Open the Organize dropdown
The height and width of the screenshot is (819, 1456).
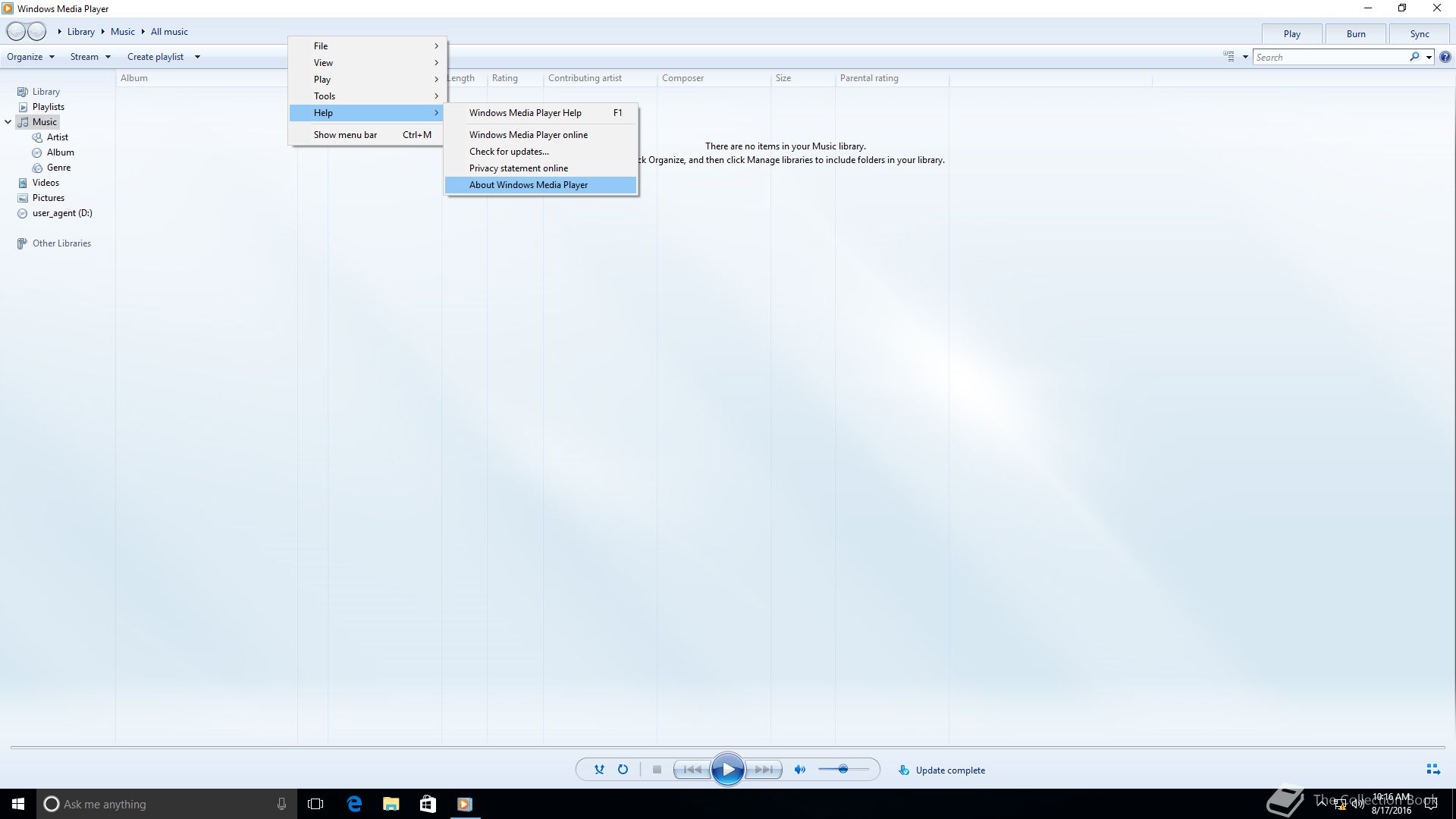coord(31,57)
